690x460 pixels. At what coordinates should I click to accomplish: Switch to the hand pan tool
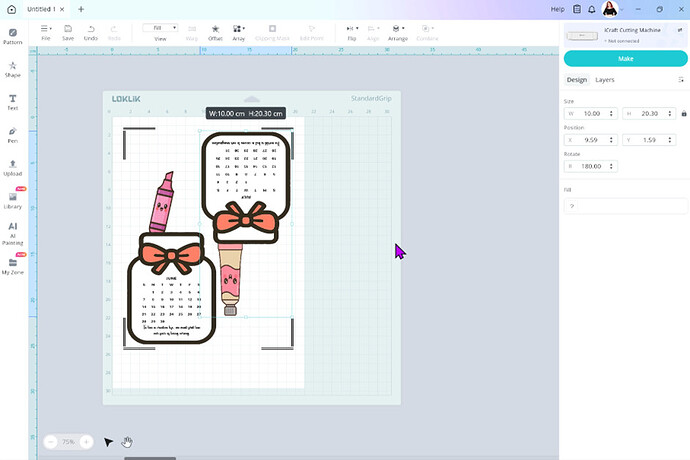point(127,441)
